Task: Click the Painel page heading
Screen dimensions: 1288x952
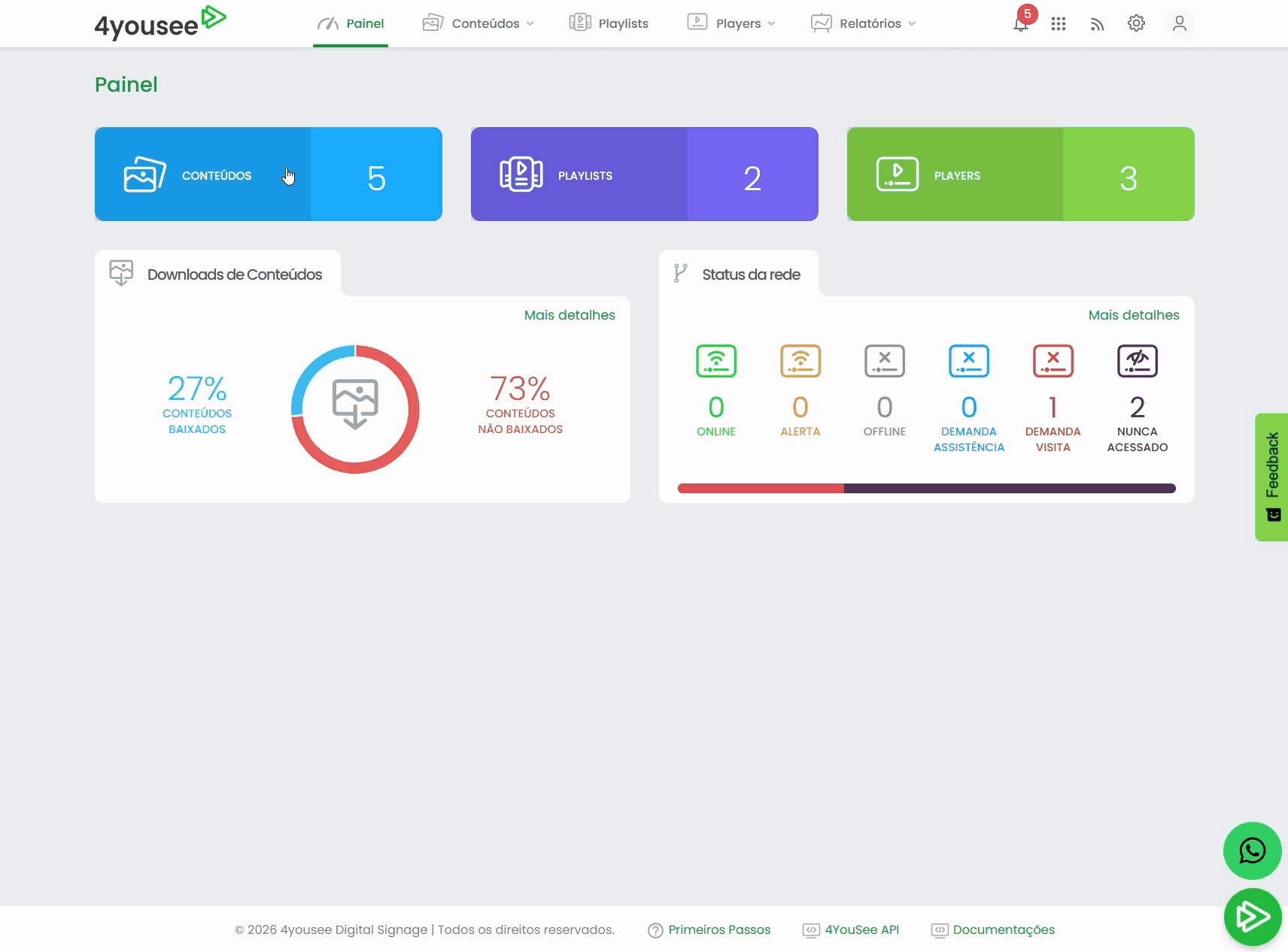Action: [x=126, y=84]
